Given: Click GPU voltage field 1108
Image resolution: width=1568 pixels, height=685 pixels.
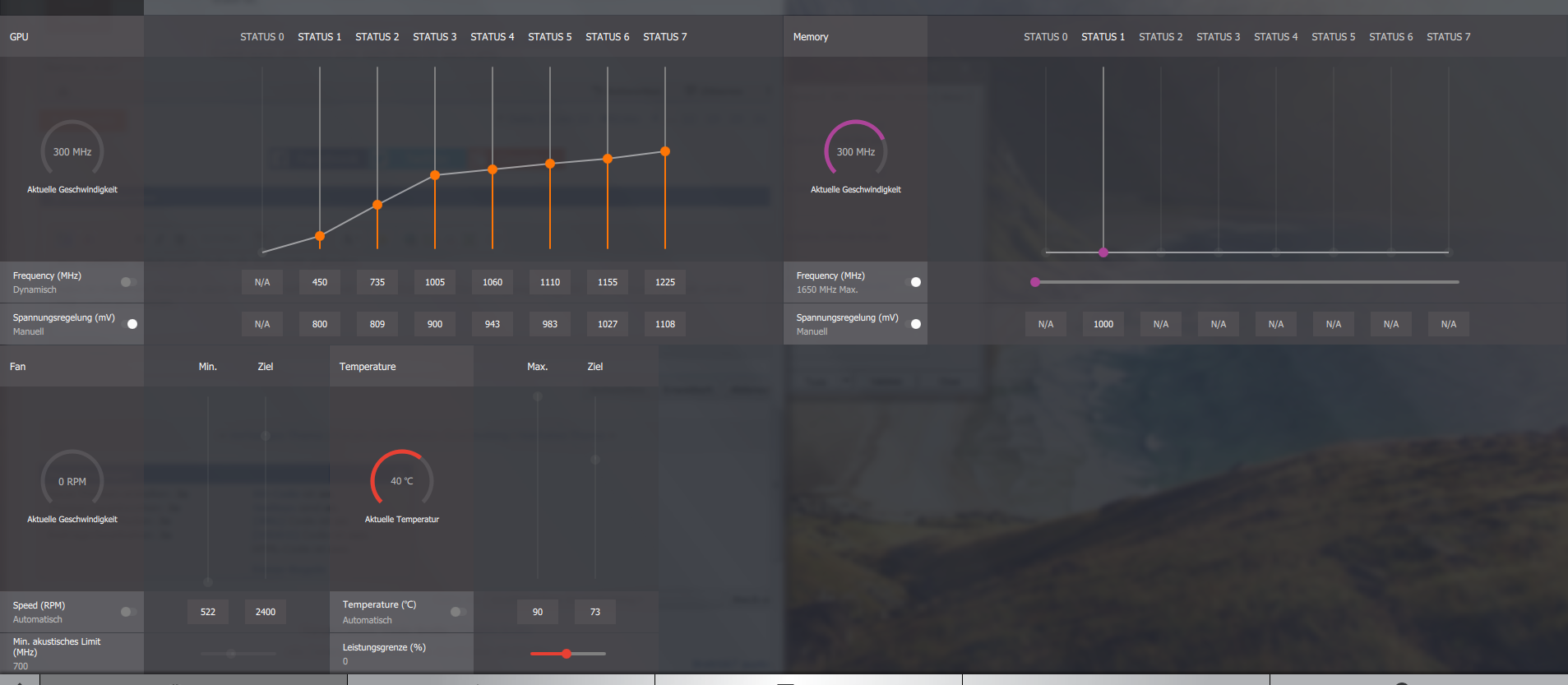Looking at the screenshot, I should 665,324.
